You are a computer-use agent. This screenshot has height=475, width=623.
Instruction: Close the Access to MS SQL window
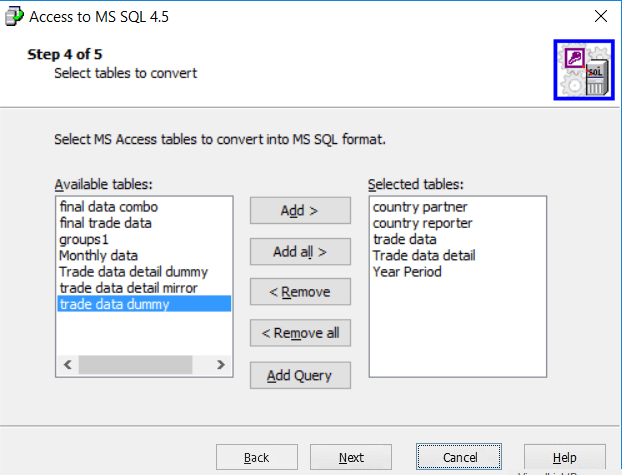pyautogui.click(x=601, y=16)
